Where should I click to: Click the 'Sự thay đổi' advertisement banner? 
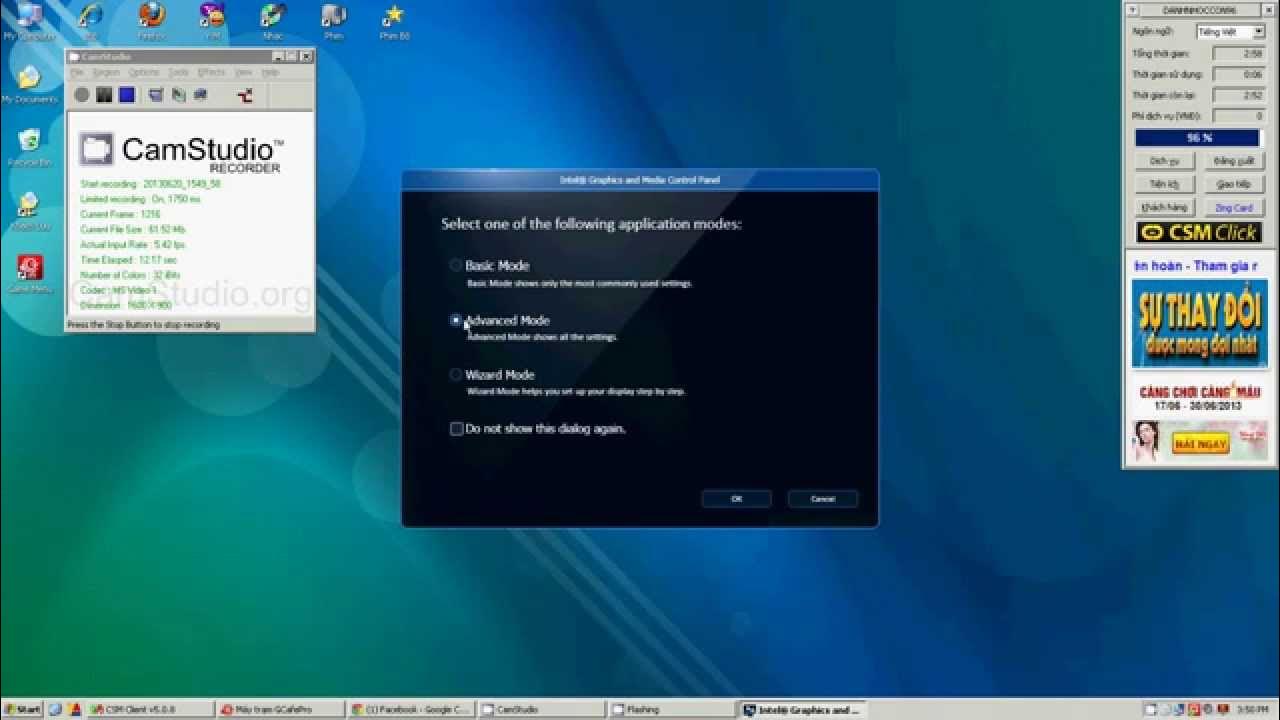[x=1199, y=323]
